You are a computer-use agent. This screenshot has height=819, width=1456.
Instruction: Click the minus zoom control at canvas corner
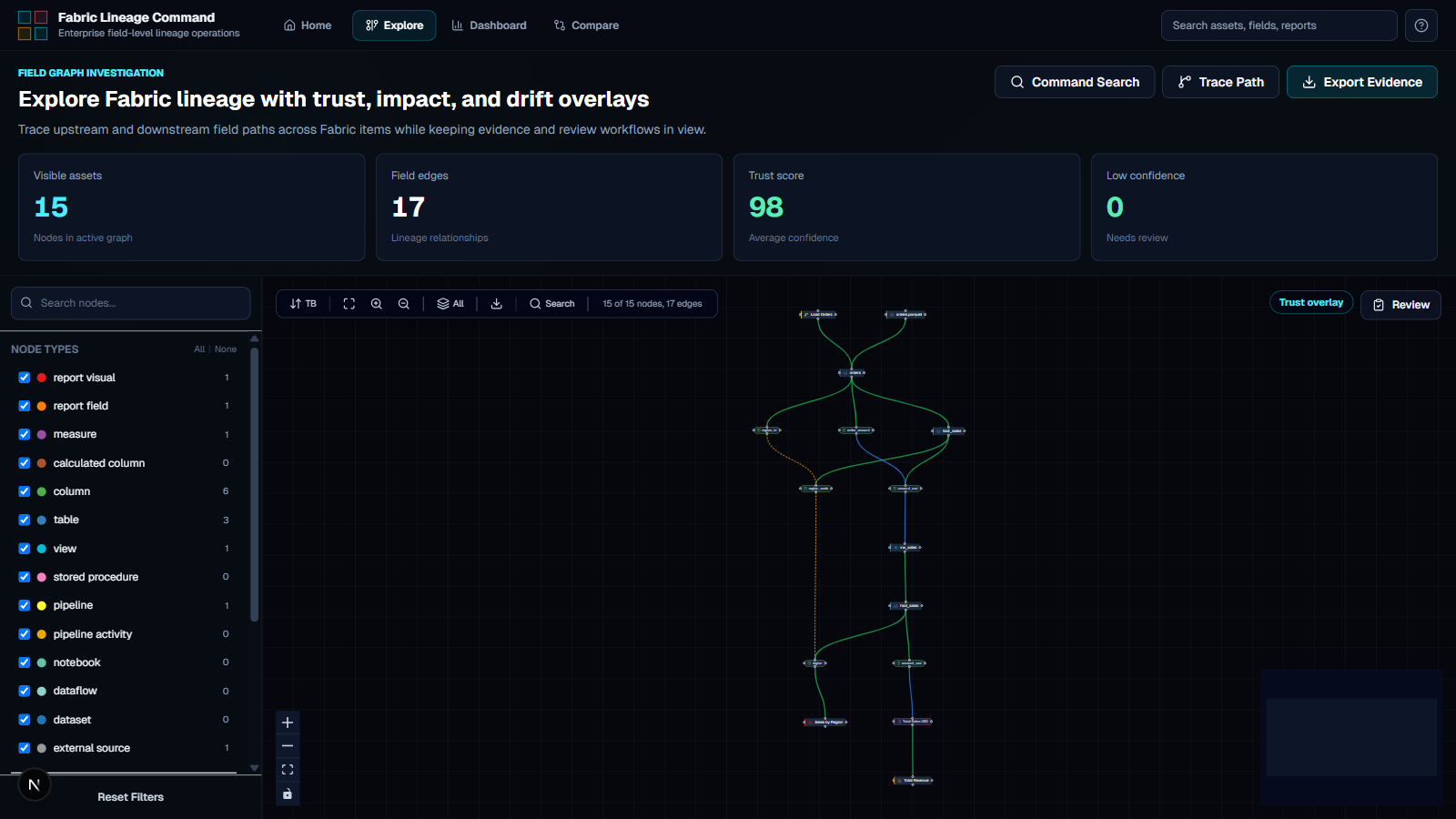click(x=288, y=746)
